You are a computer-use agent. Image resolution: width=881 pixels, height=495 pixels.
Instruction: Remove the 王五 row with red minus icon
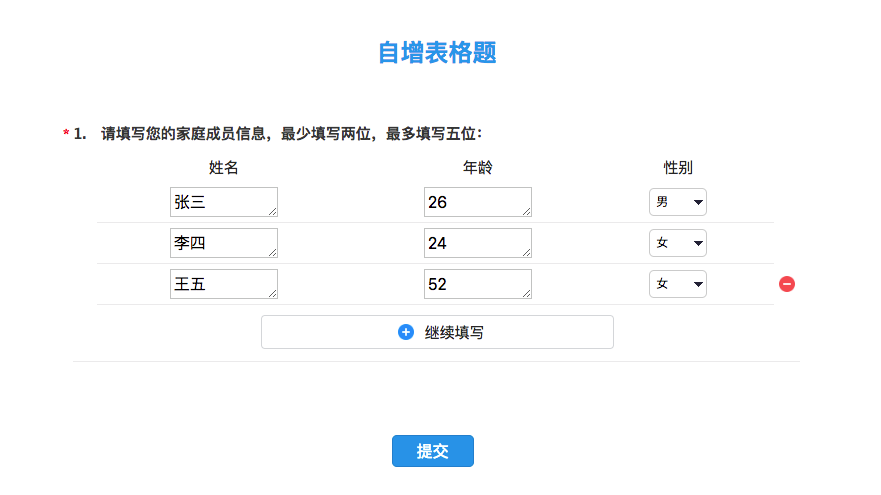click(x=787, y=284)
